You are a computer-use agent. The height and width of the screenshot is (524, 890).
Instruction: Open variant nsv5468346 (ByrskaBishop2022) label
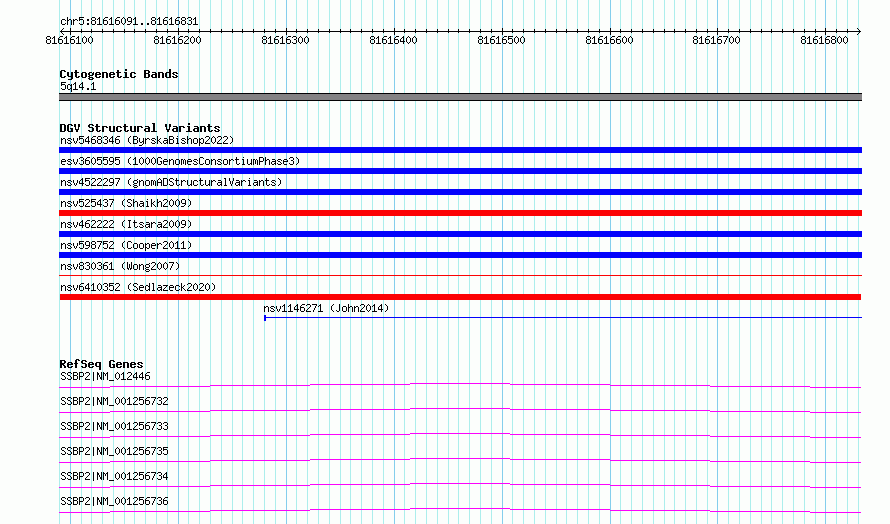147,140
